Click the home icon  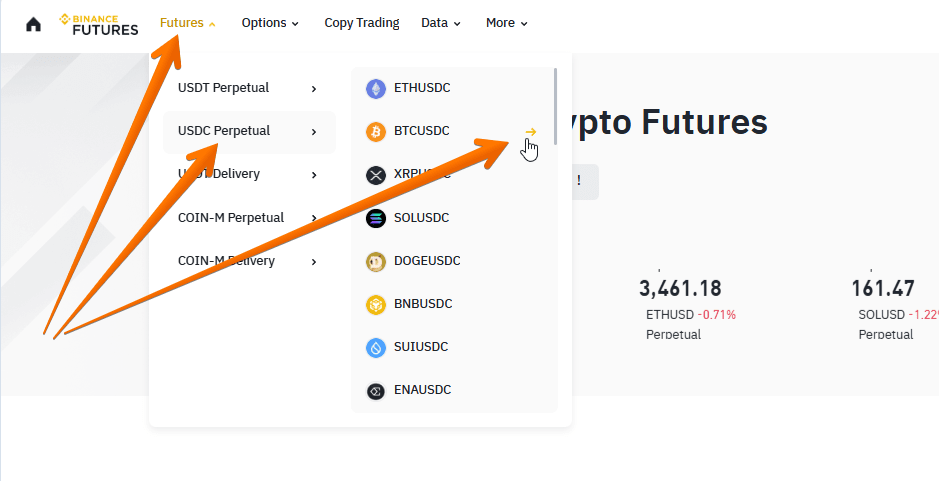(33, 24)
